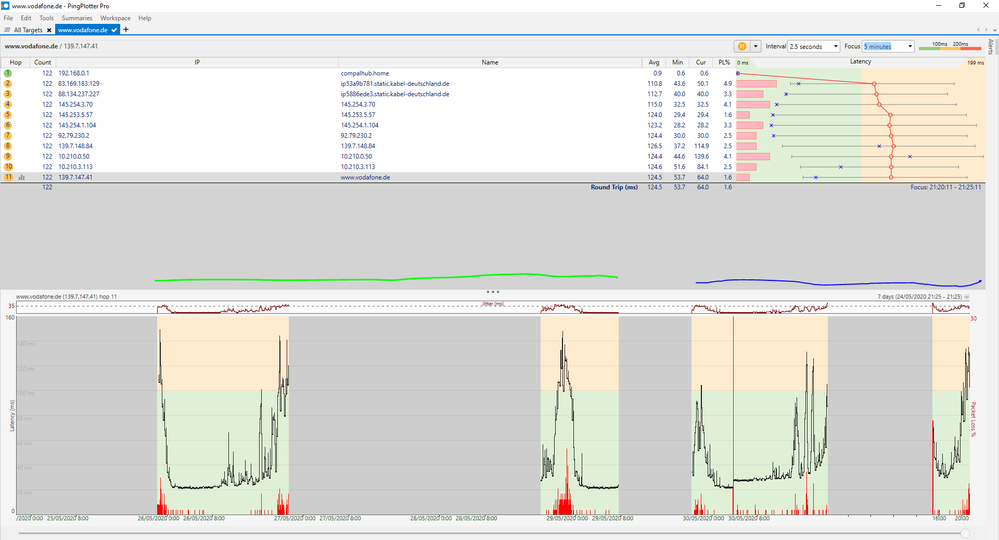Open the 7 days timeline range dropdown

coord(967,297)
